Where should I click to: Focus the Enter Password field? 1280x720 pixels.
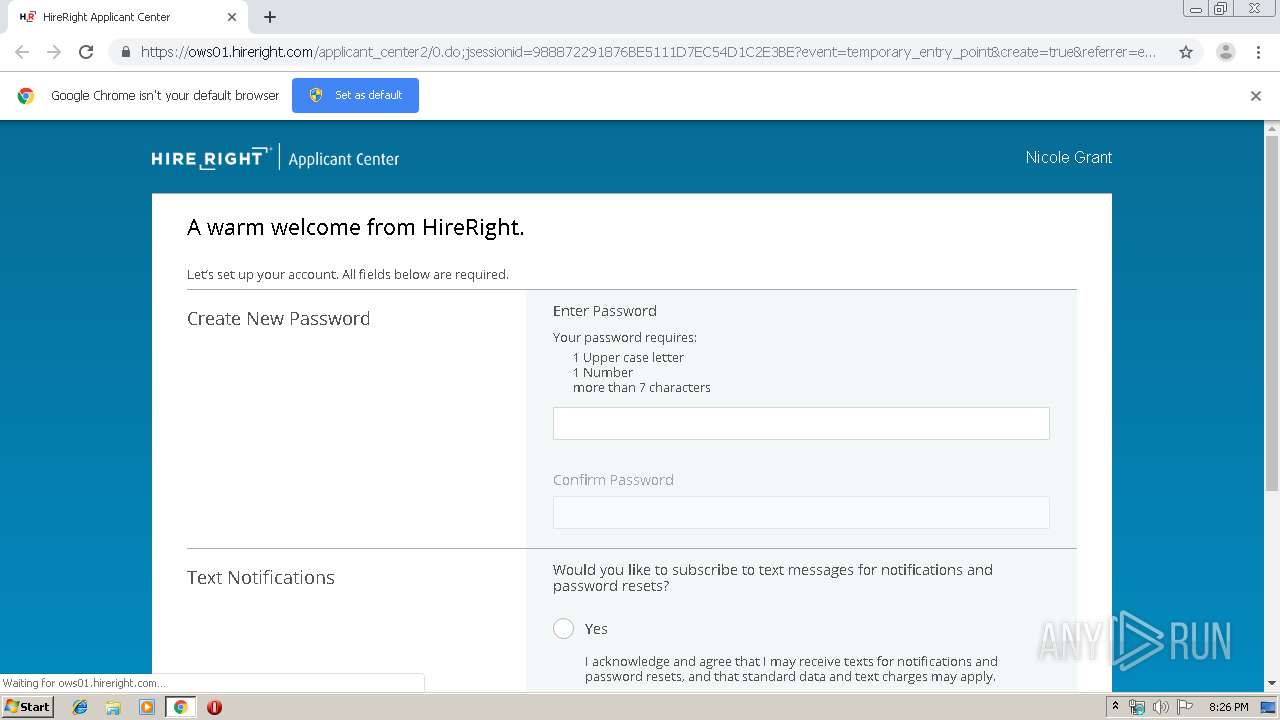pyautogui.click(x=801, y=423)
